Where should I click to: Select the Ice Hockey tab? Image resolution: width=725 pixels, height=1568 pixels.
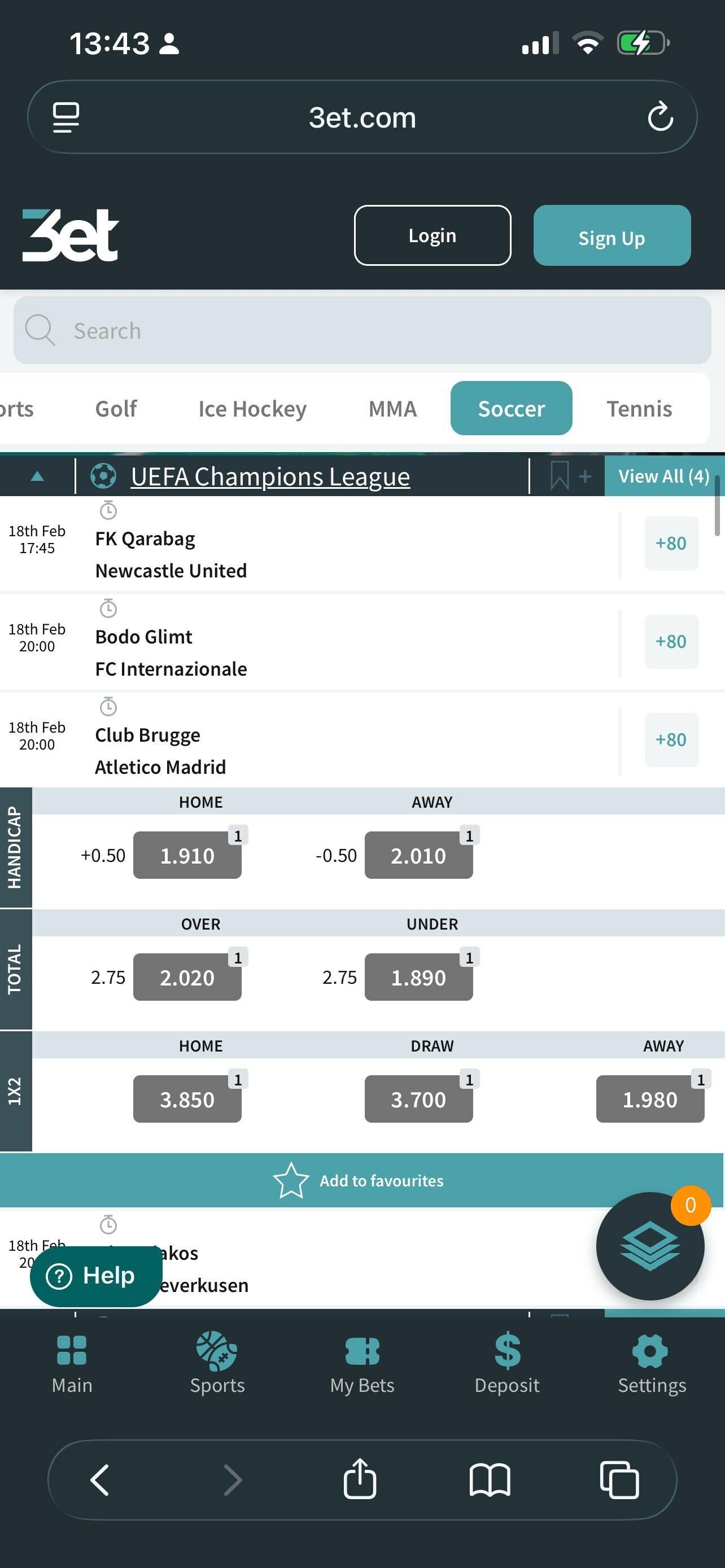pyautogui.click(x=252, y=409)
